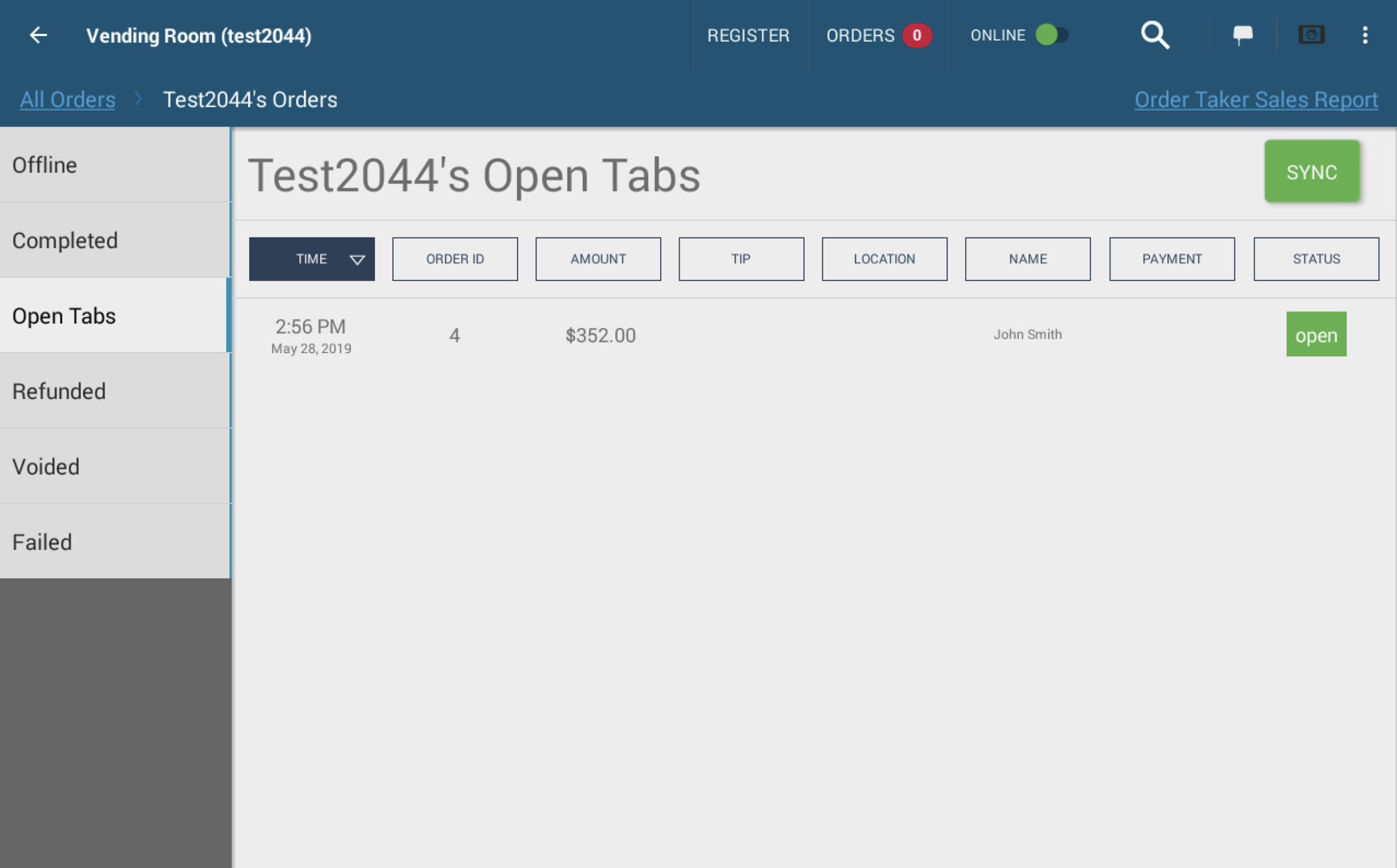Click the green SYNC button
This screenshot has width=1397, height=868.
point(1312,172)
